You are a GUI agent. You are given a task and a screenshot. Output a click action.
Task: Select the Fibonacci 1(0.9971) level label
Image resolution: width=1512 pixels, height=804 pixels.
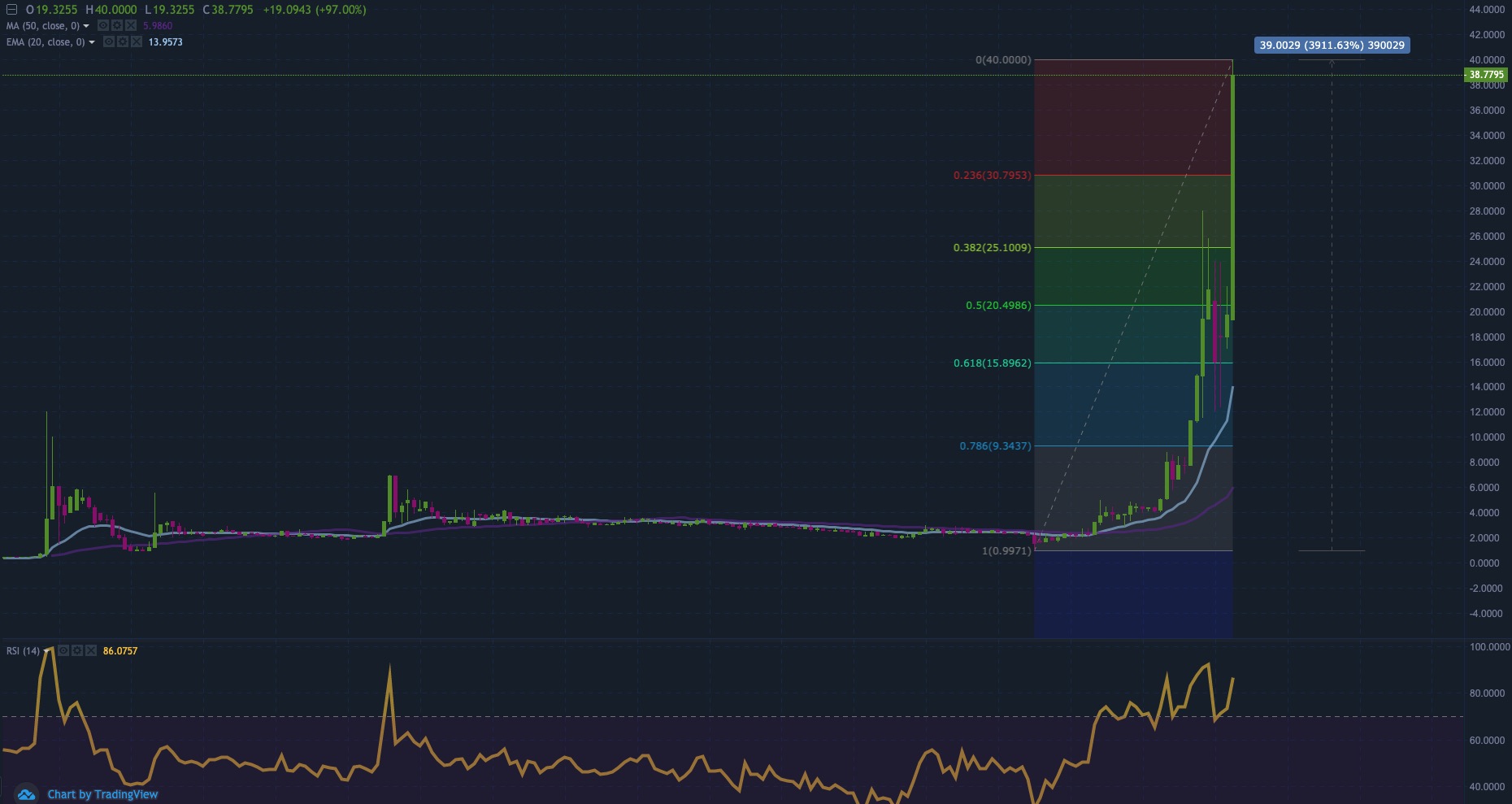point(1006,551)
